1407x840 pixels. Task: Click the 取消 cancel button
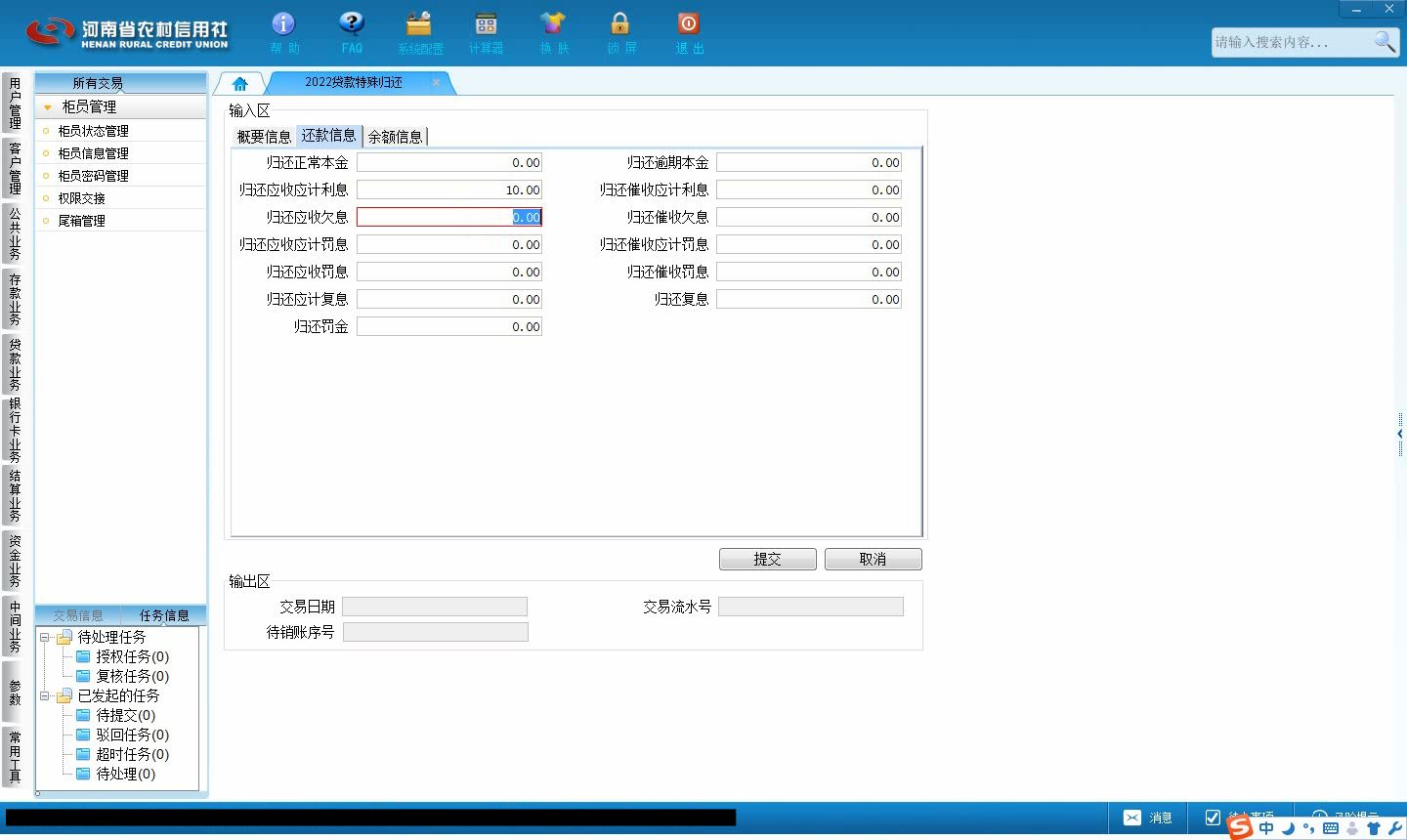point(873,559)
